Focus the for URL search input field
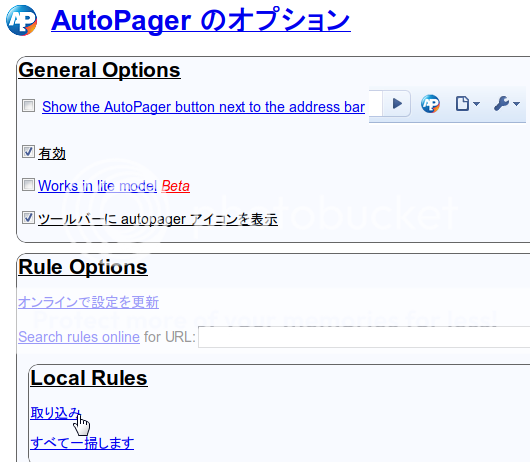 tap(364, 337)
